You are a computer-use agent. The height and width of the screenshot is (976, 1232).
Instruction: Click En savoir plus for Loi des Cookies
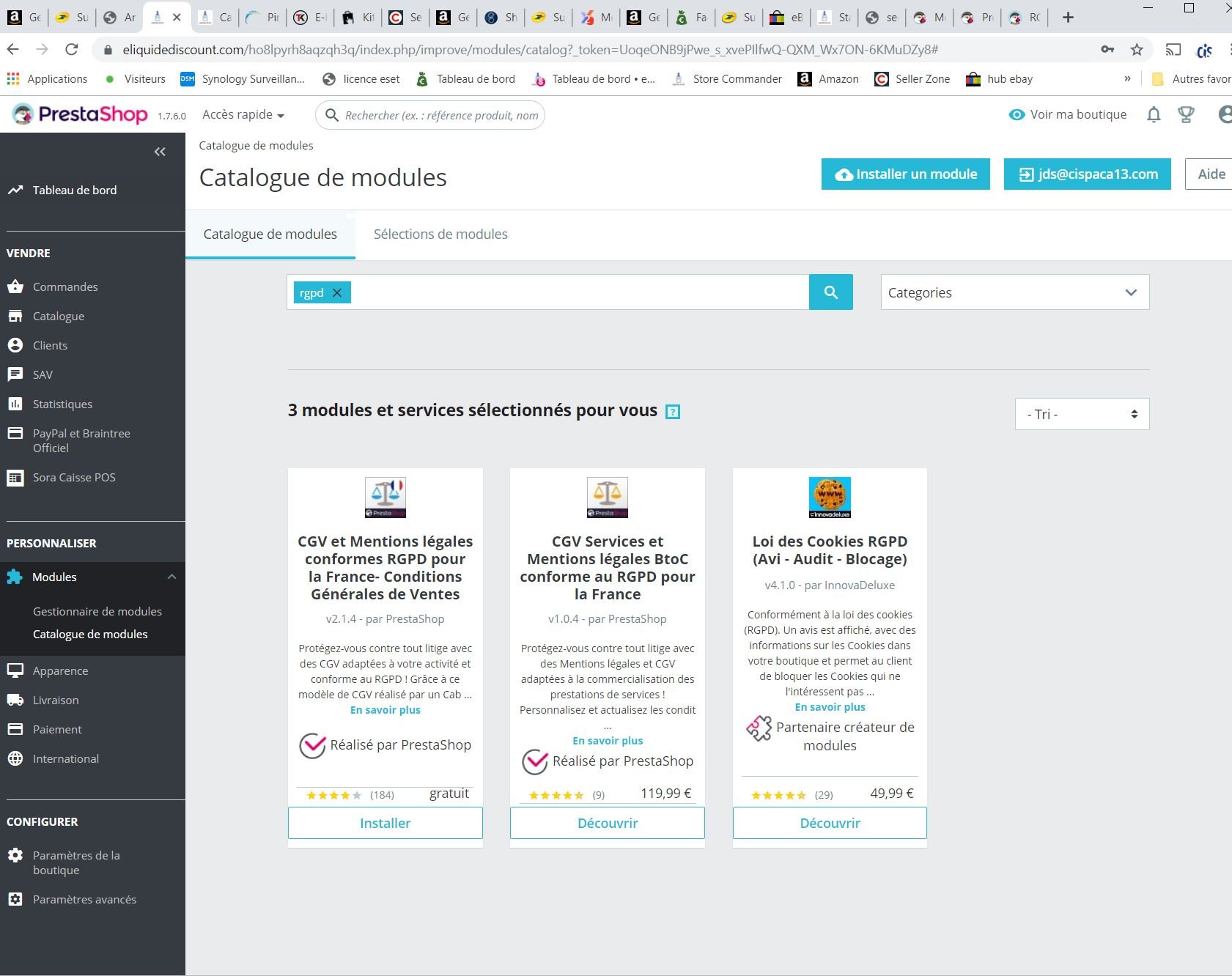tap(830, 707)
